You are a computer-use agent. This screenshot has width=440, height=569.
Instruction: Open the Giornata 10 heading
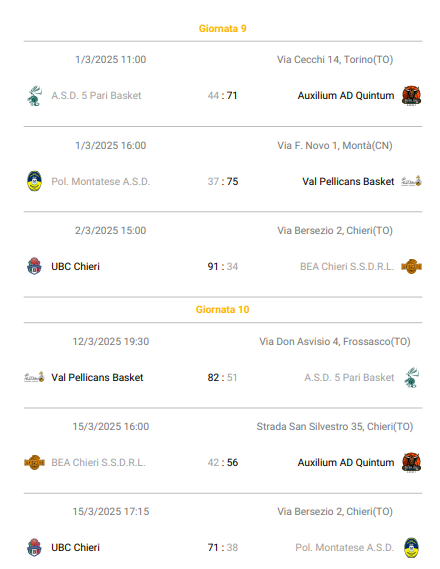pos(222,310)
